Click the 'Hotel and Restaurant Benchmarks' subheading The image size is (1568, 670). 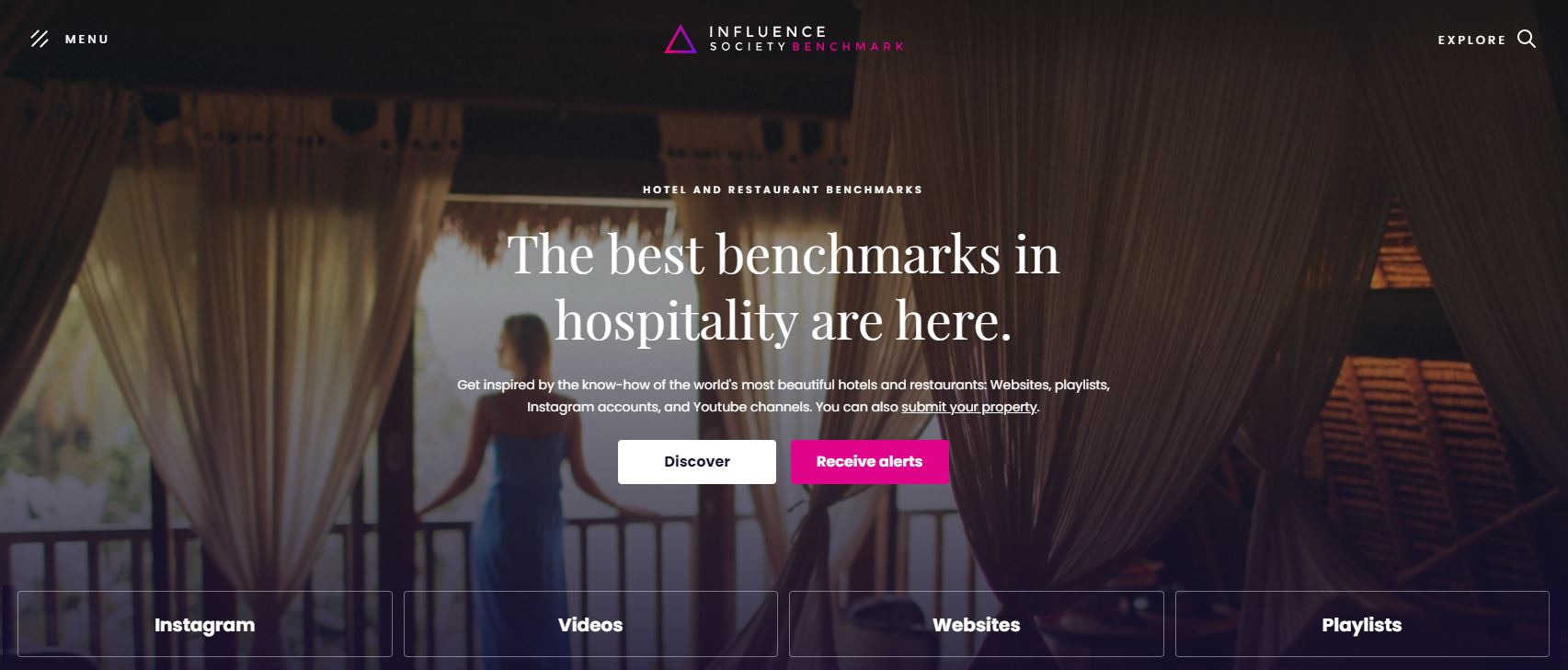[783, 190]
